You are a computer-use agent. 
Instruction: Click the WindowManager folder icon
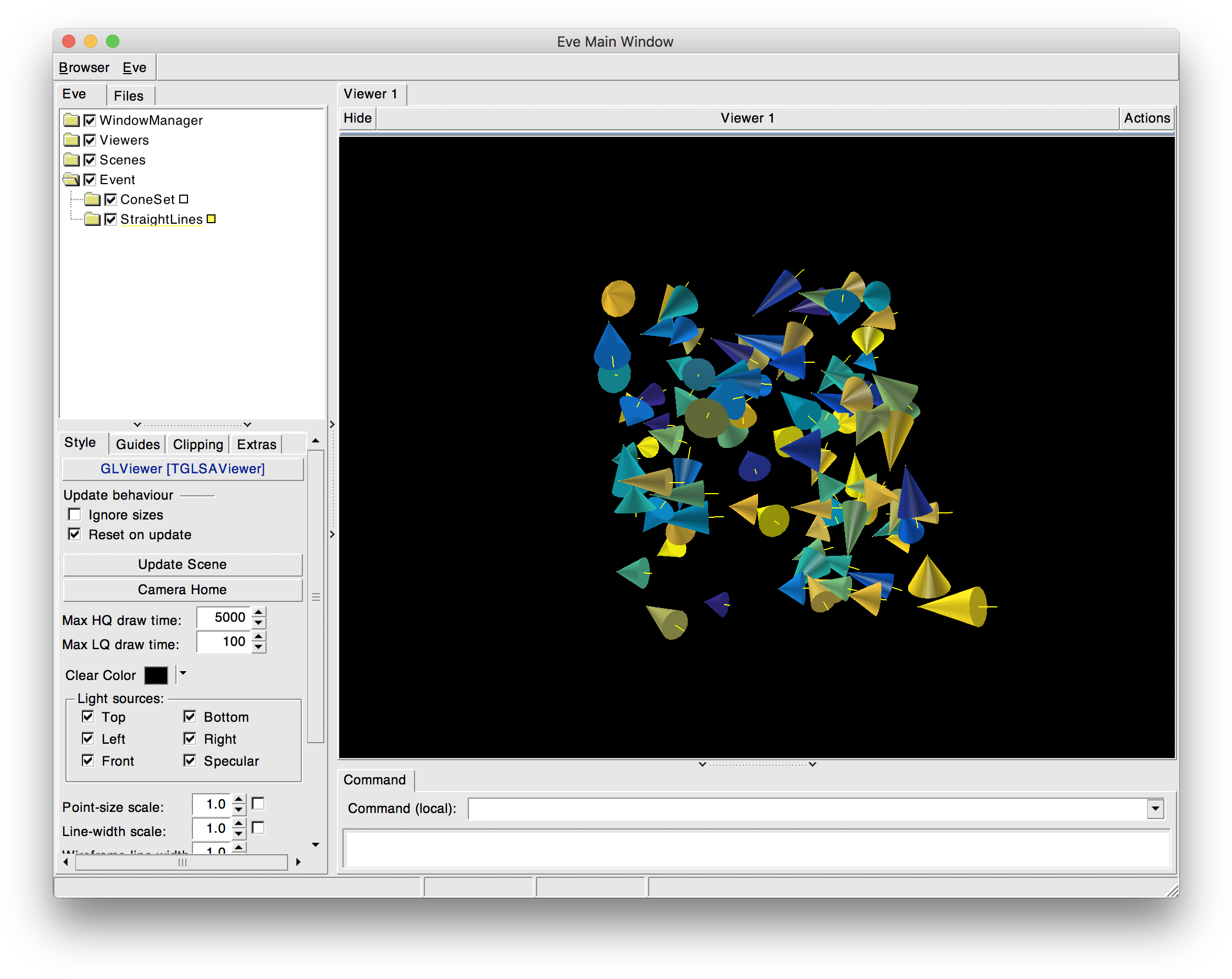tap(71, 120)
